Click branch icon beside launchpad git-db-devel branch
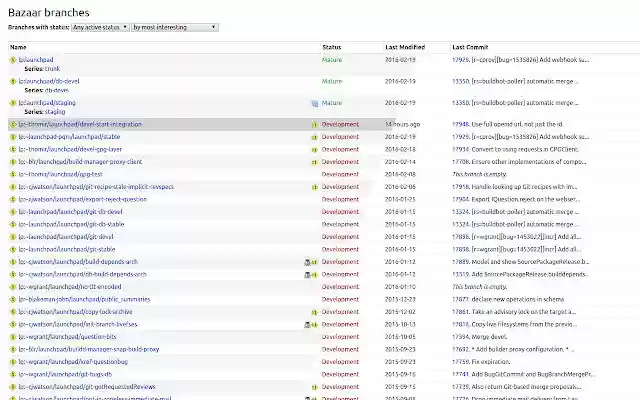The width and height of the screenshot is (640, 400). tap(13, 212)
